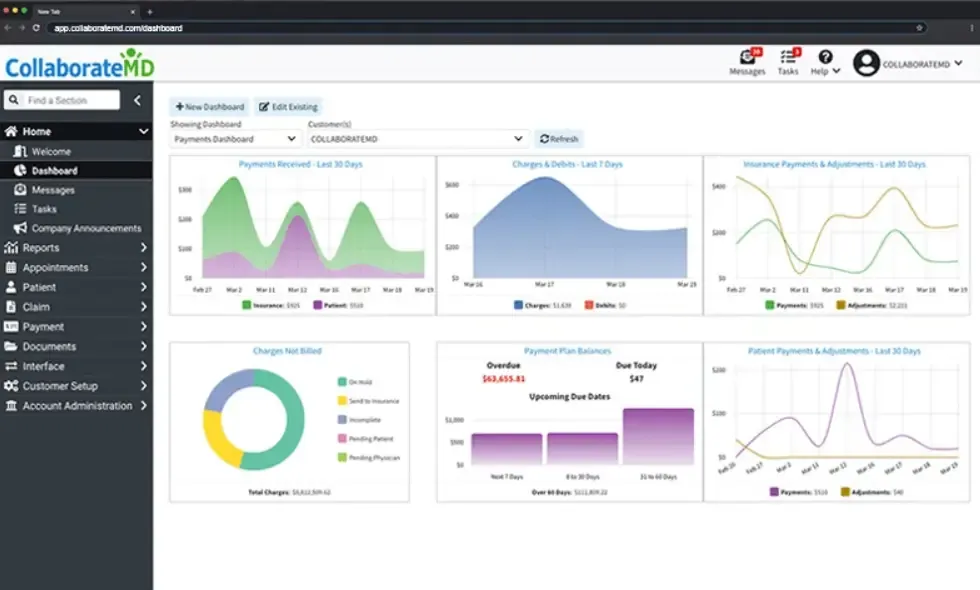This screenshot has width=980, height=590.
Task: Click the Edit Existing button
Action: (x=288, y=107)
